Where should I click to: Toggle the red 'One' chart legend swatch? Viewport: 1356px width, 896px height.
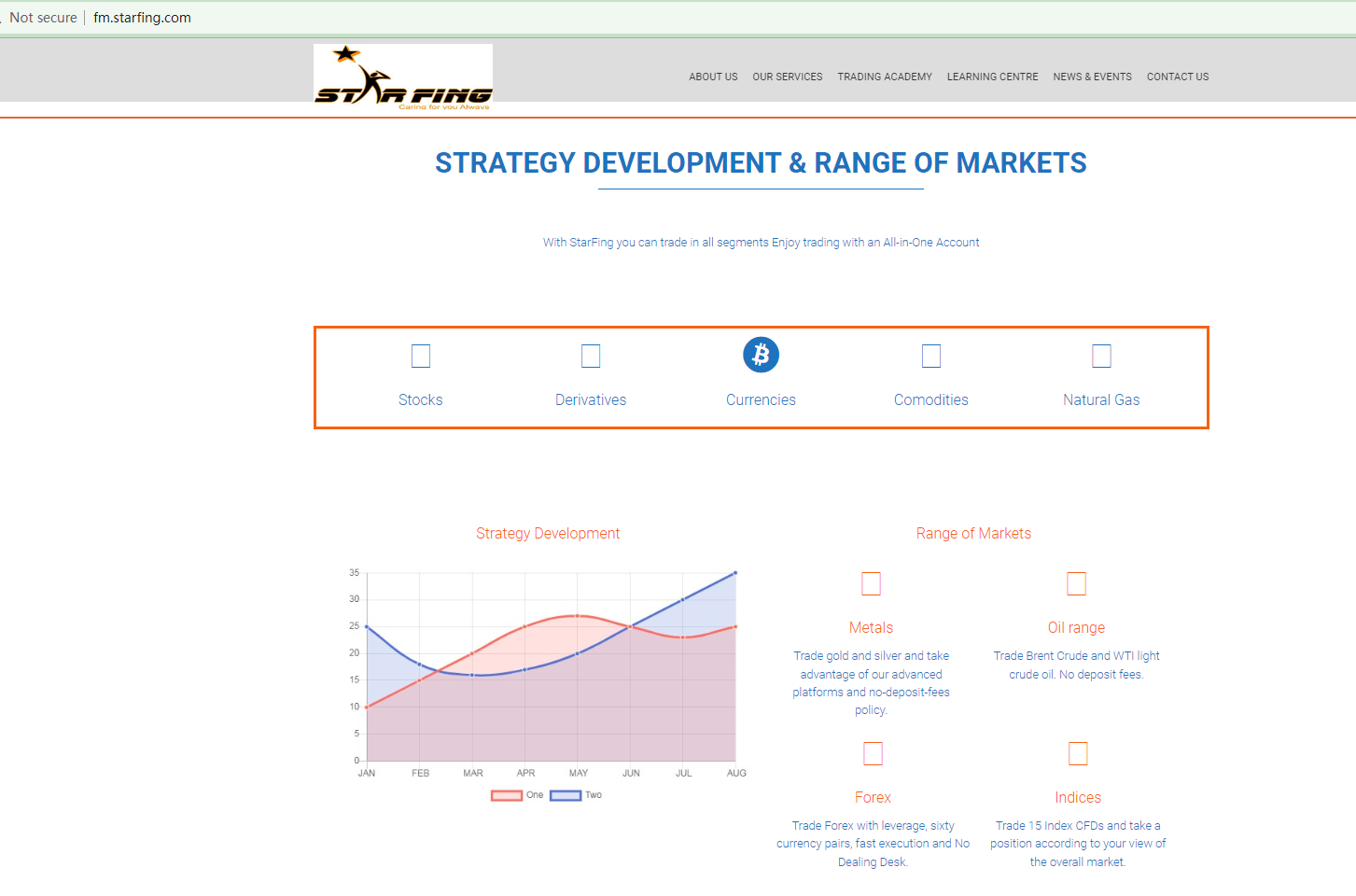507,795
